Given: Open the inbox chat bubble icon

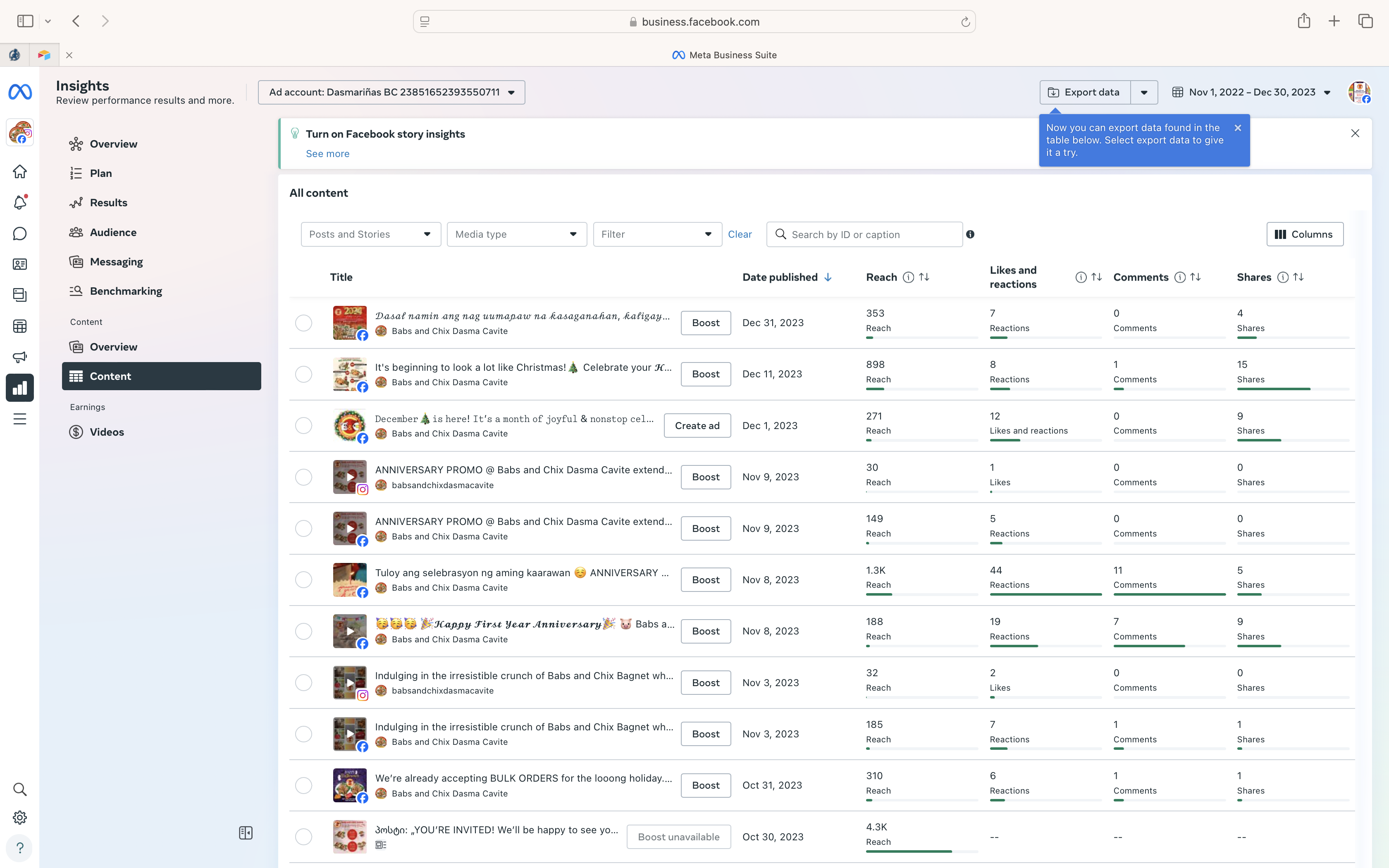Looking at the screenshot, I should (x=19, y=234).
